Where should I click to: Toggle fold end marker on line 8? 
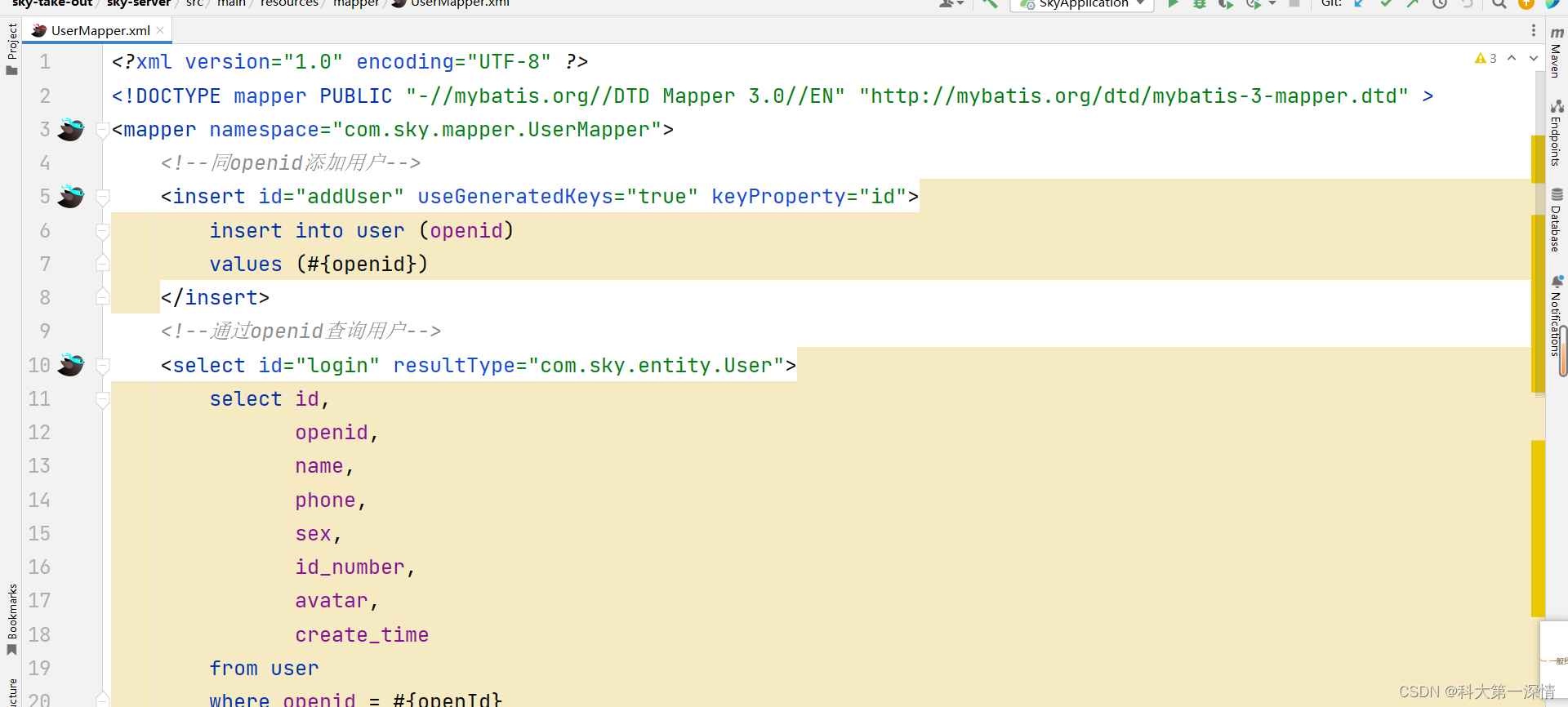tap(103, 297)
